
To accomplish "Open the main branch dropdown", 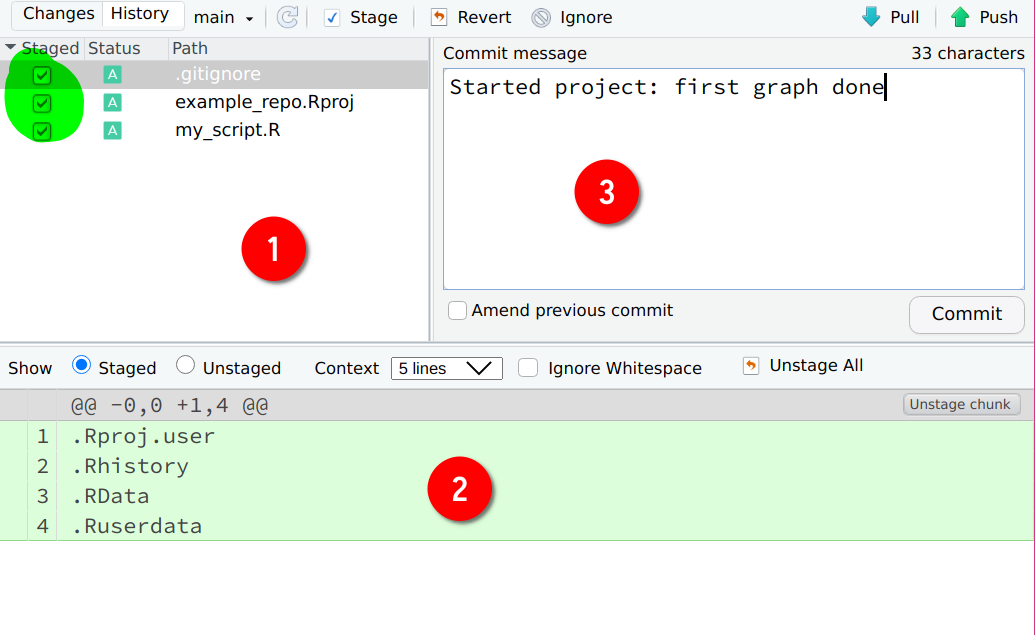I will (223, 18).
